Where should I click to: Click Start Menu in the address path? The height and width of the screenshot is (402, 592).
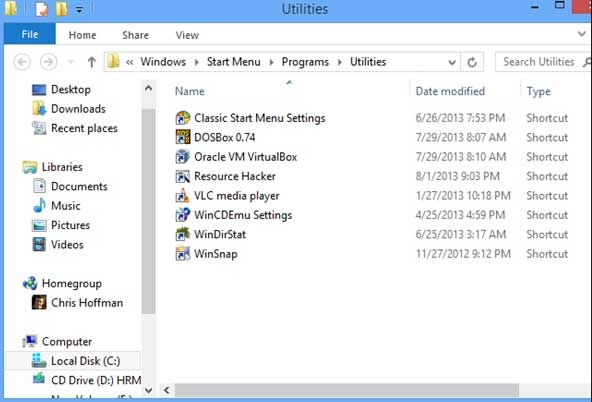coord(234,62)
